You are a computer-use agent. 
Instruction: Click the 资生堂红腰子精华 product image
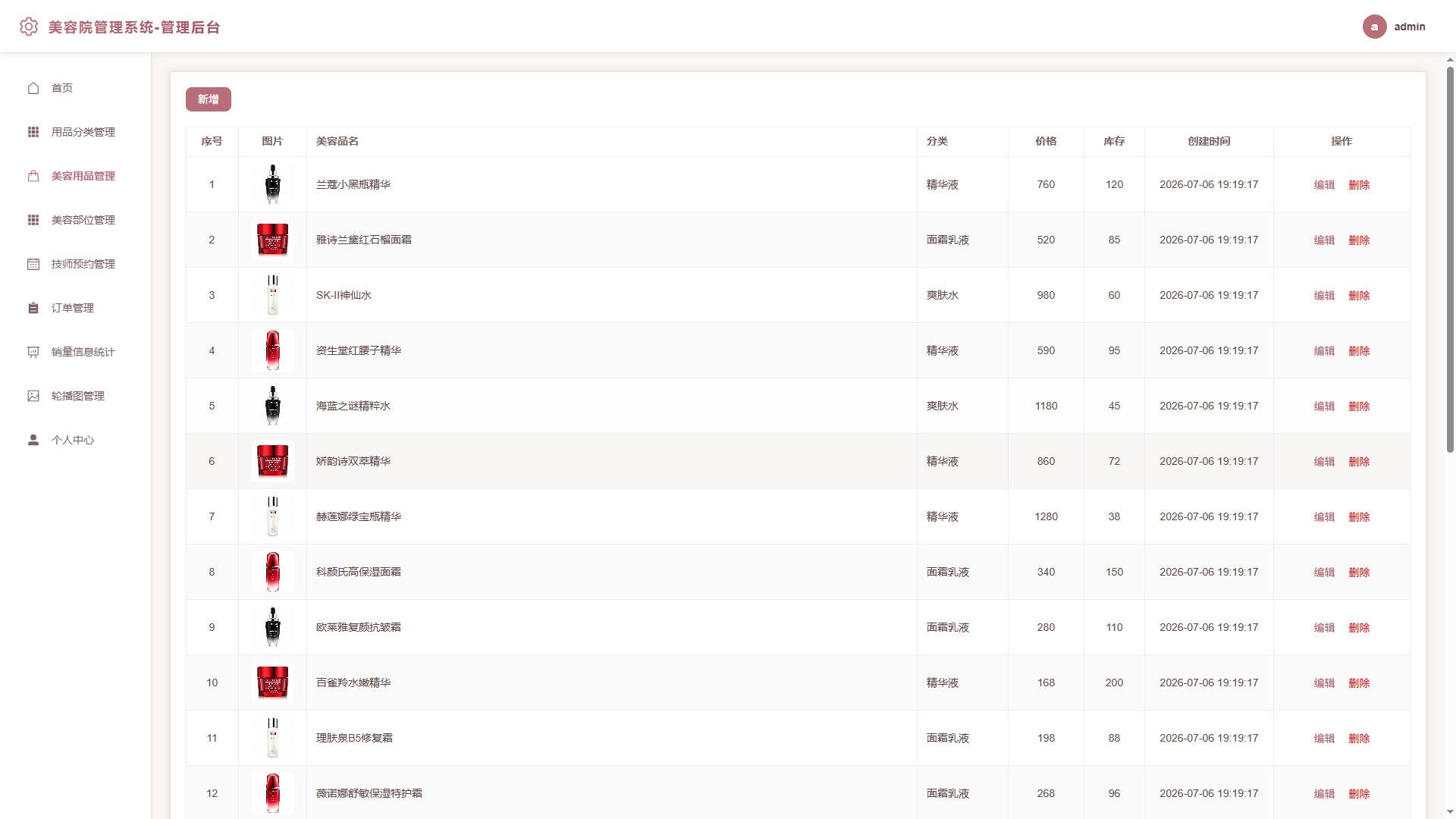click(273, 350)
